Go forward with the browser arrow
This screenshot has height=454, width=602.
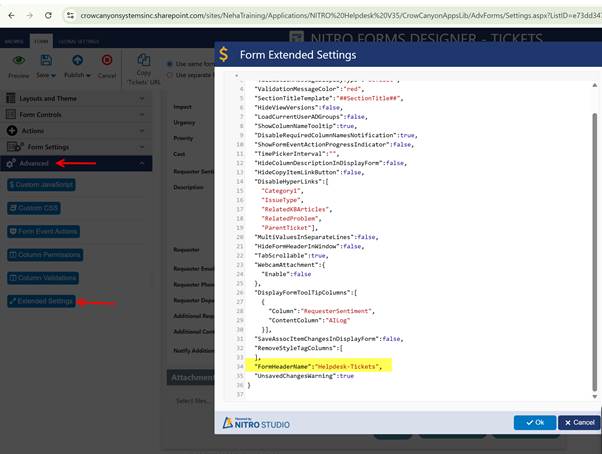click(30, 16)
